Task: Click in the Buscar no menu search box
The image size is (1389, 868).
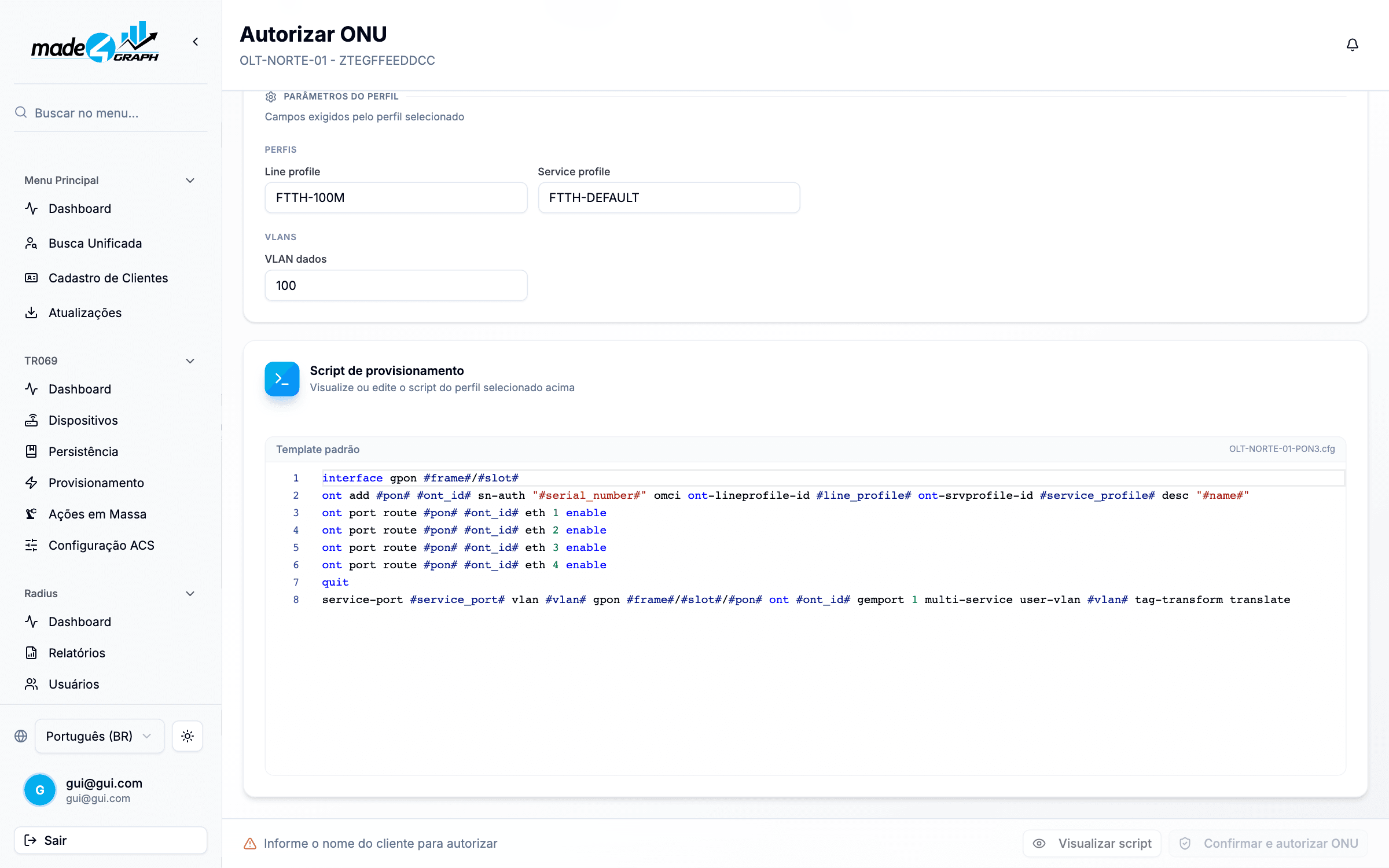Action: pyautogui.click(x=111, y=113)
